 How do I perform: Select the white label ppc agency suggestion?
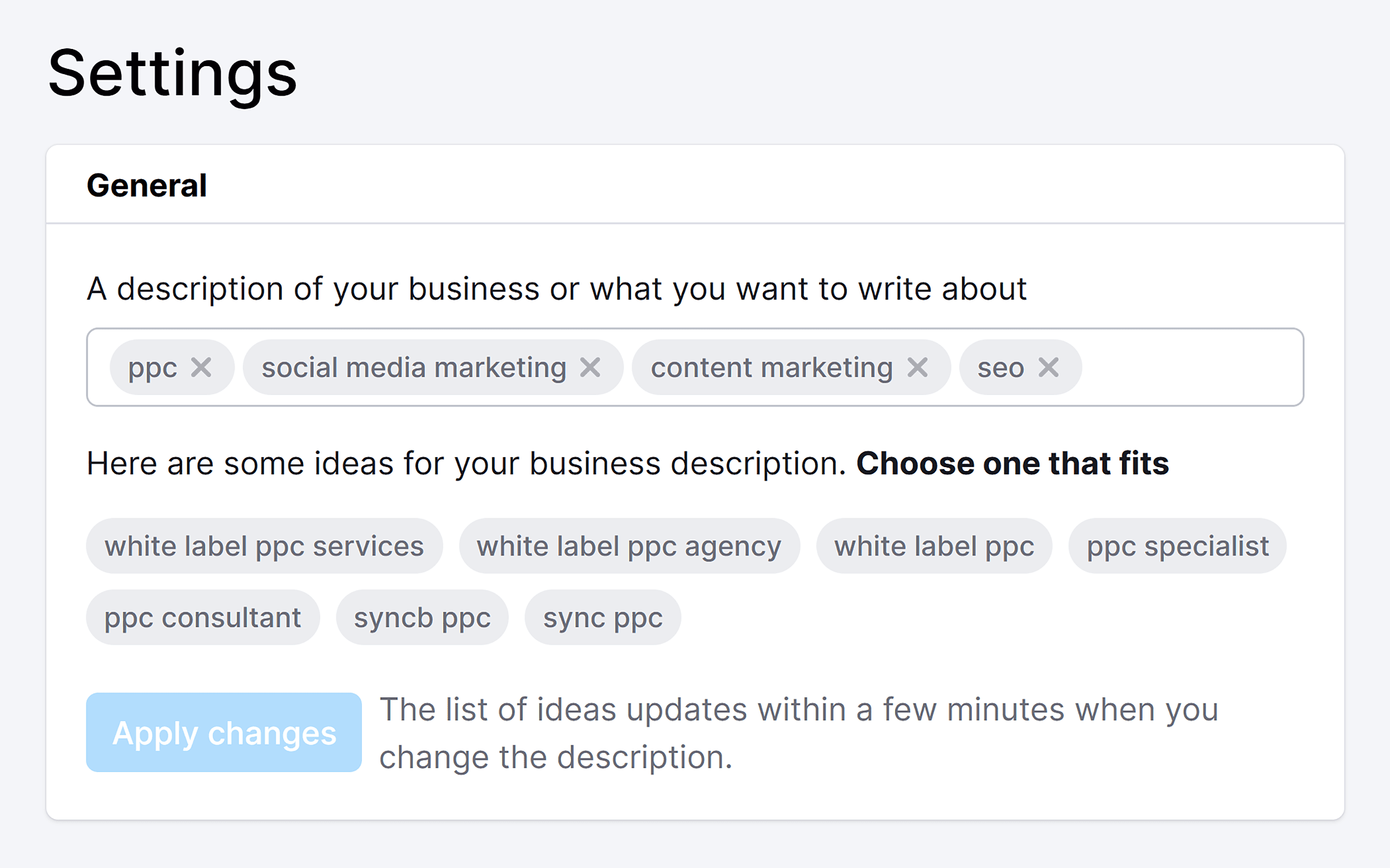click(x=629, y=546)
